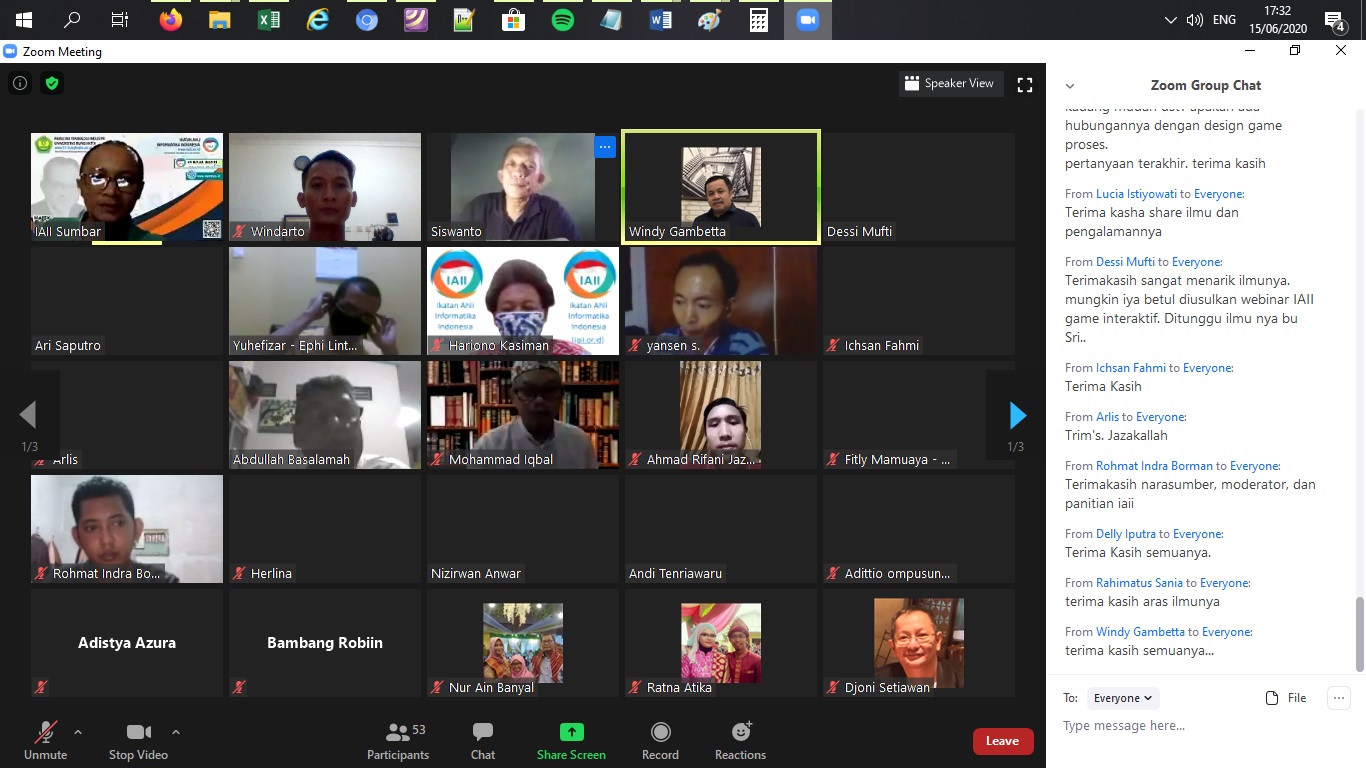Collapse the Zoom Group Chat chevron
Viewport: 1366px width, 768px height.
click(1070, 86)
